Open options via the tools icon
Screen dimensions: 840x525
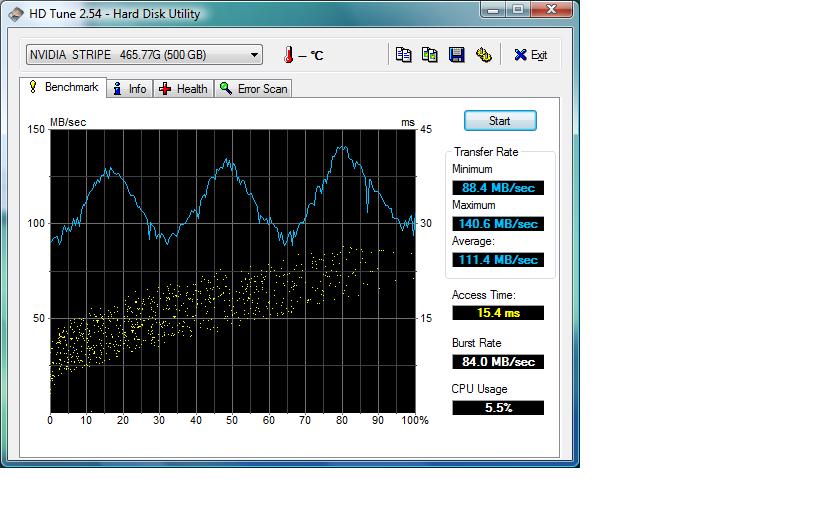(x=483, y=55)
